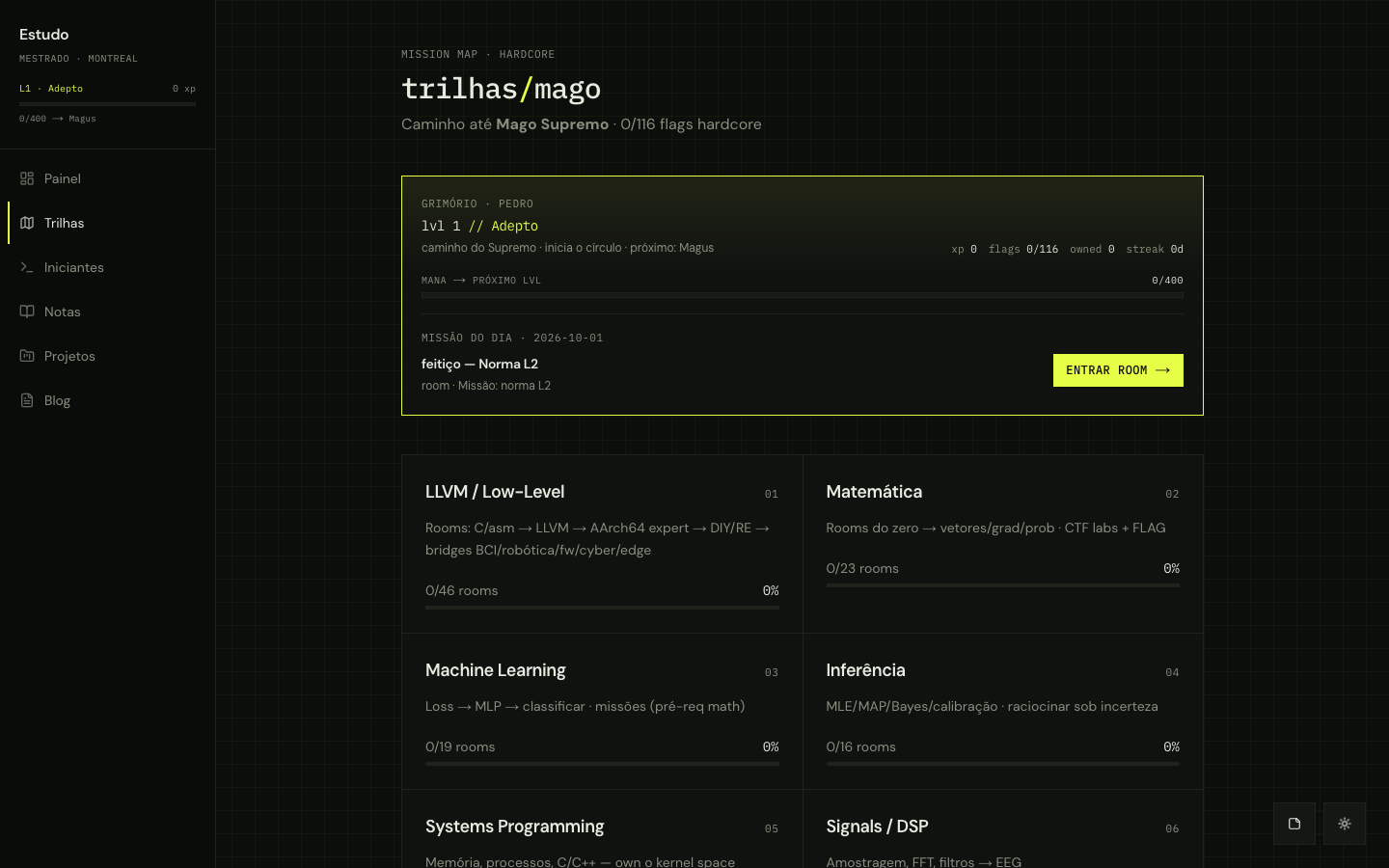The image size is (1389, 868).
Task: Open the Machine Learning track card
Action: tap(602, 712)
